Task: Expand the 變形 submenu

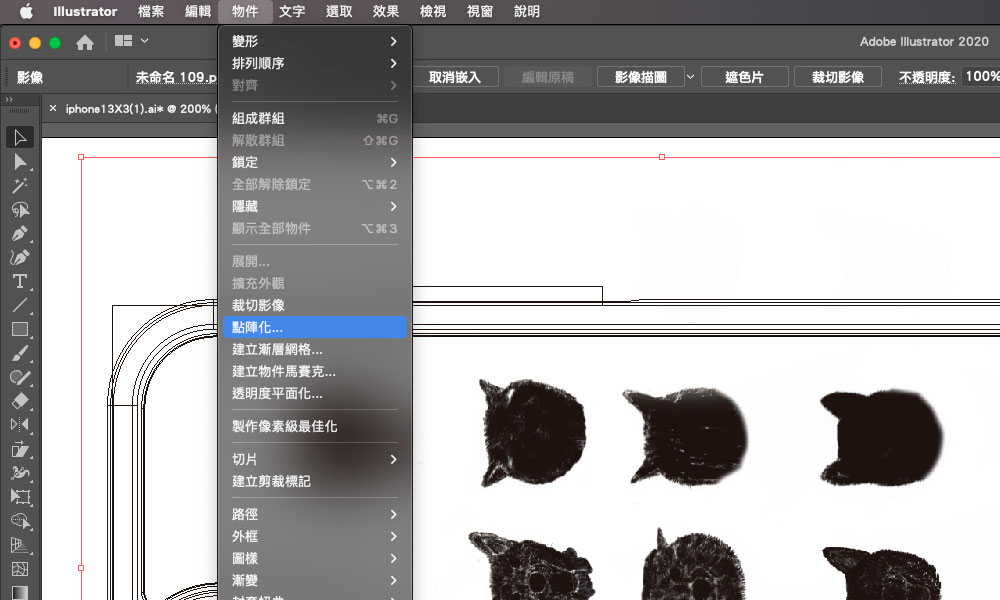Action: pos(314,41)
